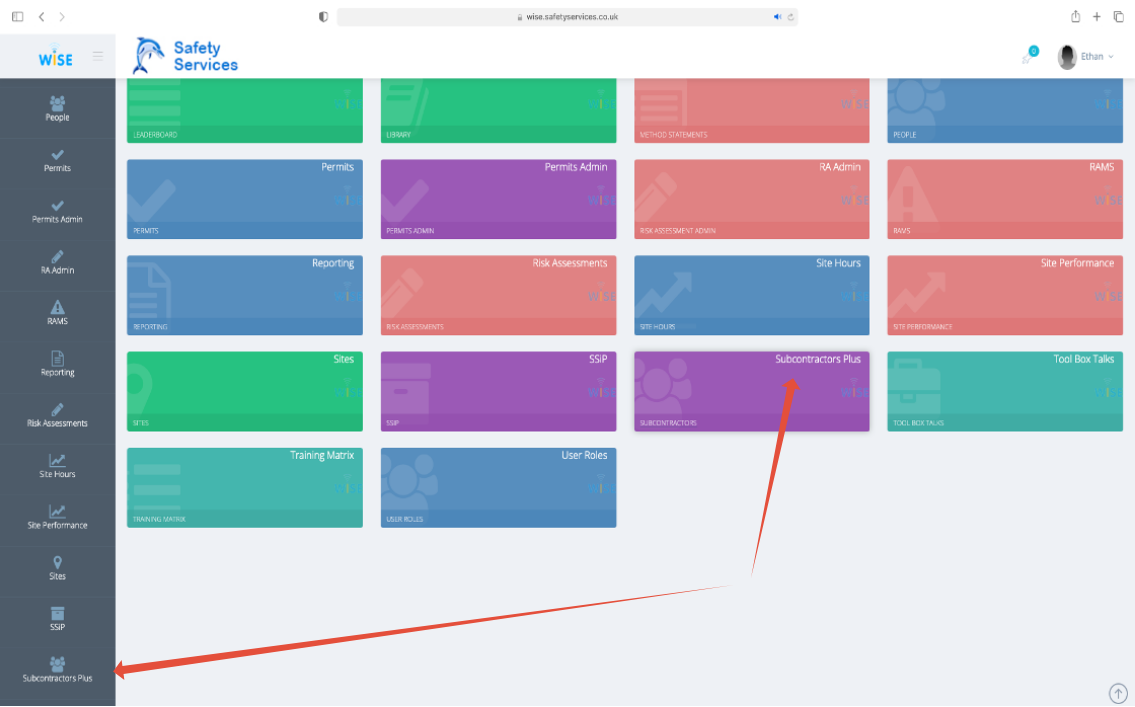Open Permits Admin in the sidebar

point(57,211)
